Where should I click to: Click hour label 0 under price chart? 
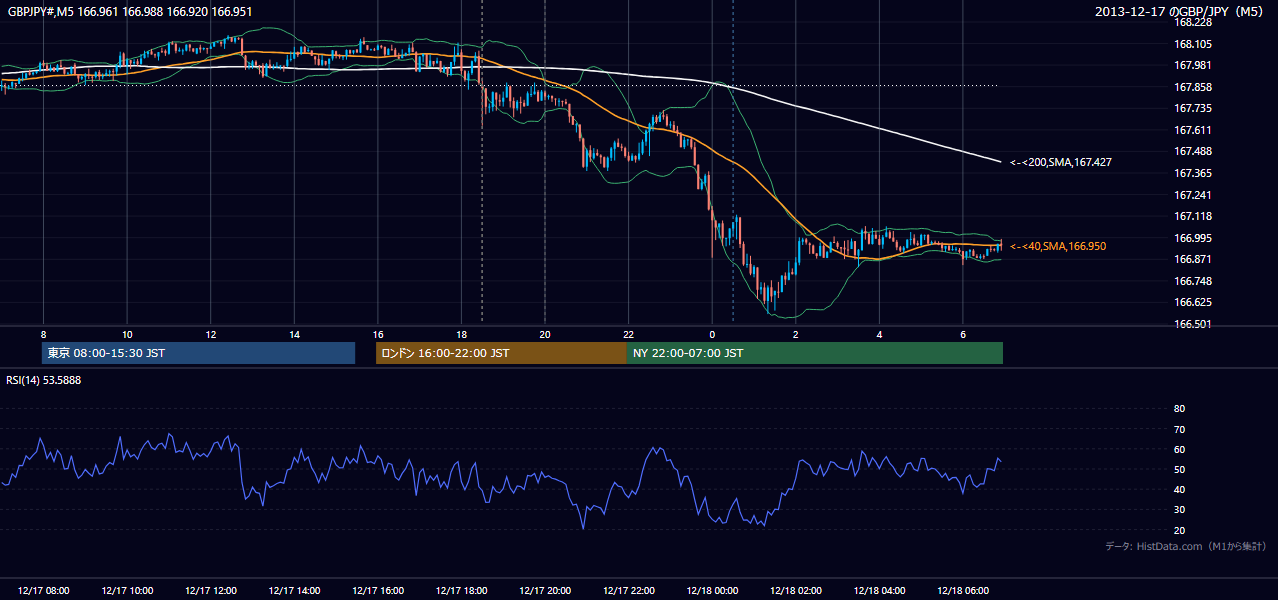click(x=712, y=334)
